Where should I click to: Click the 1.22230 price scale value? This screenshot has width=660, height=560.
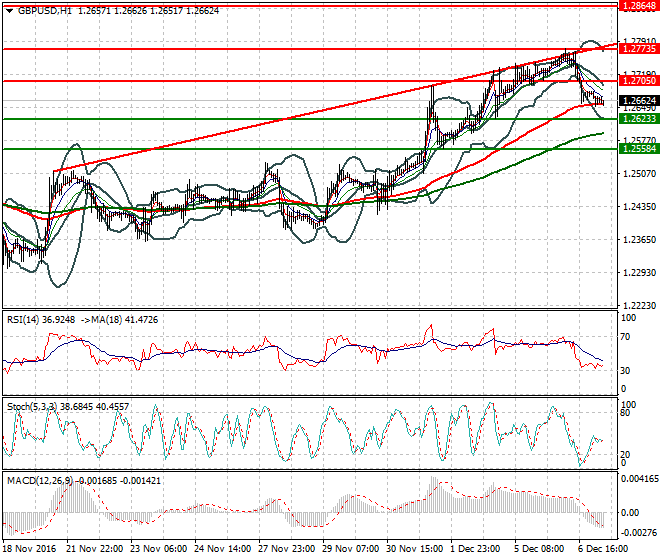click(x=639, y=306)
